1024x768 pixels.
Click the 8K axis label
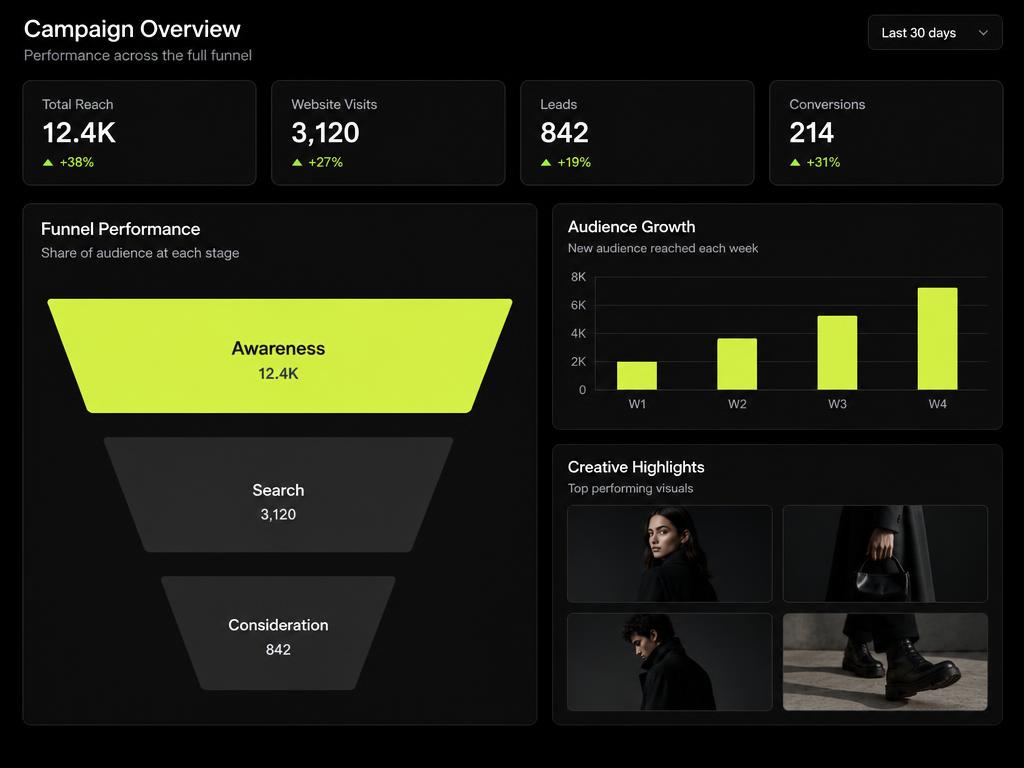click(x=579, y=277)
